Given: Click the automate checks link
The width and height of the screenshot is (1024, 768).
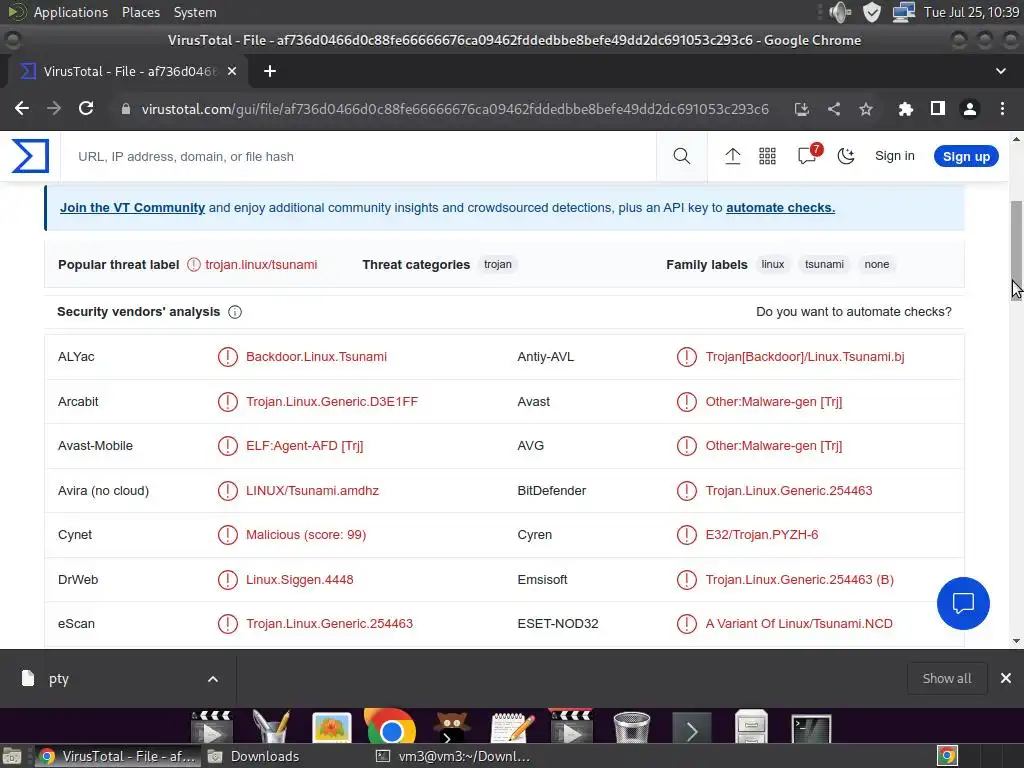Looking at the screenshot, I should click(780, 208).
